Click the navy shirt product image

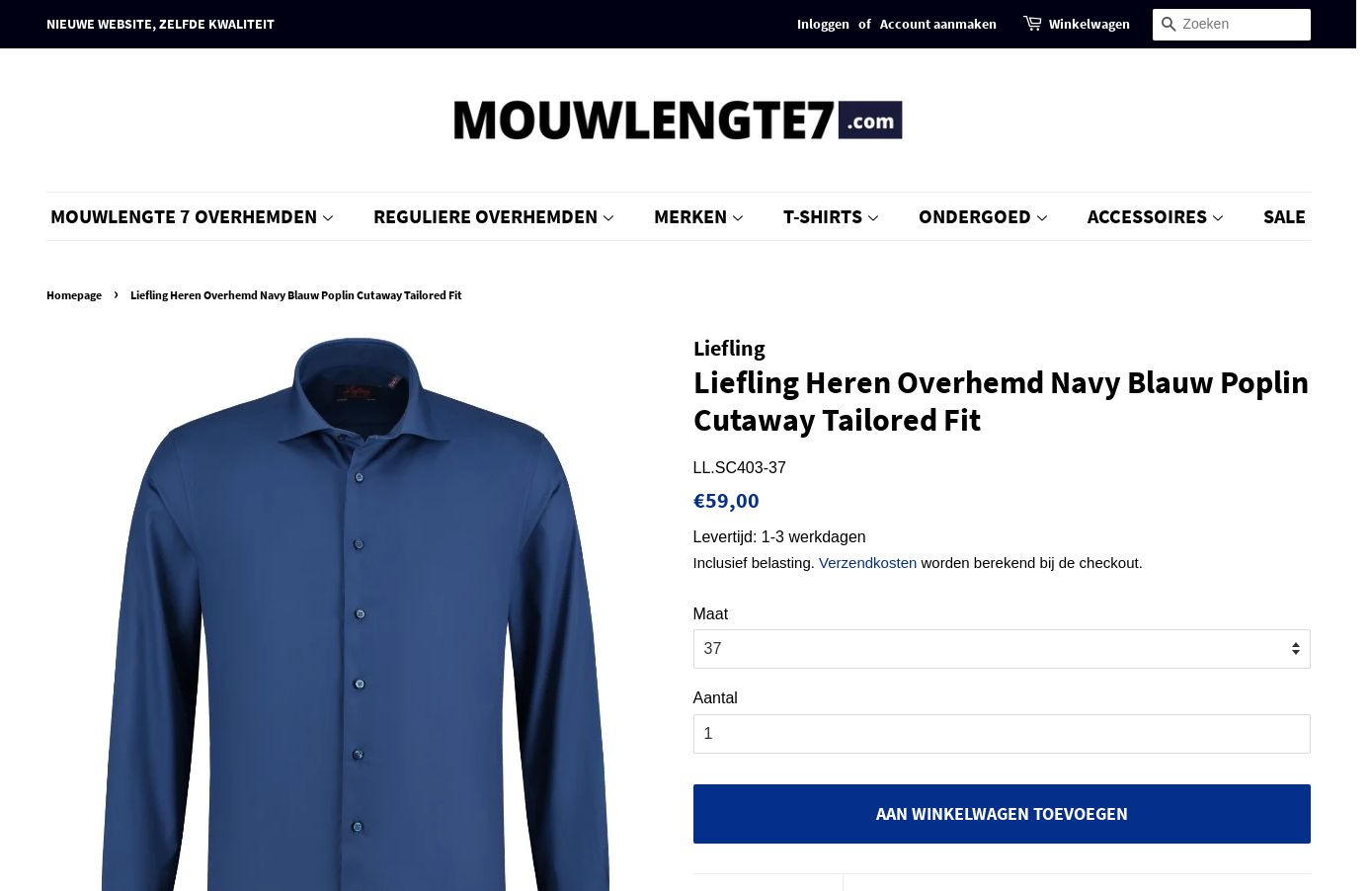coord(356,612)
